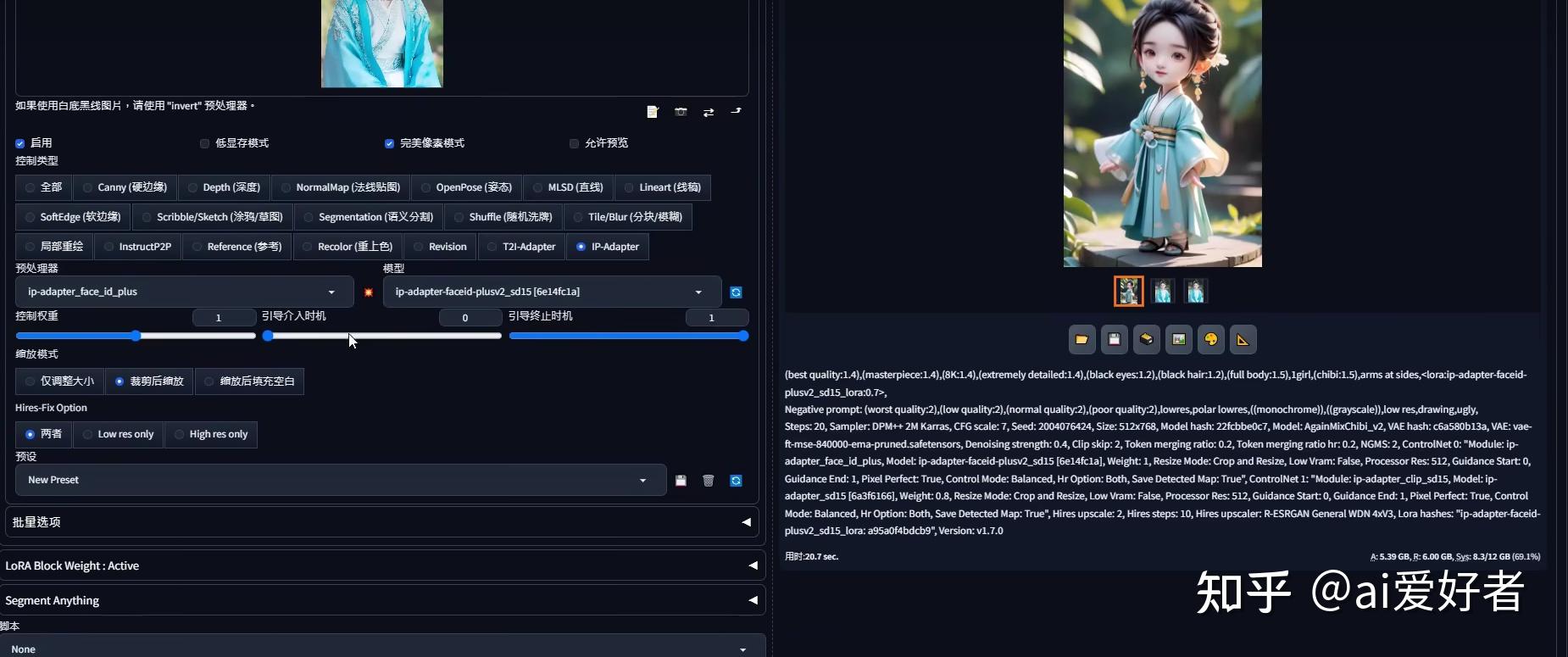Refresh the ControlNet model list

point(736,292)
